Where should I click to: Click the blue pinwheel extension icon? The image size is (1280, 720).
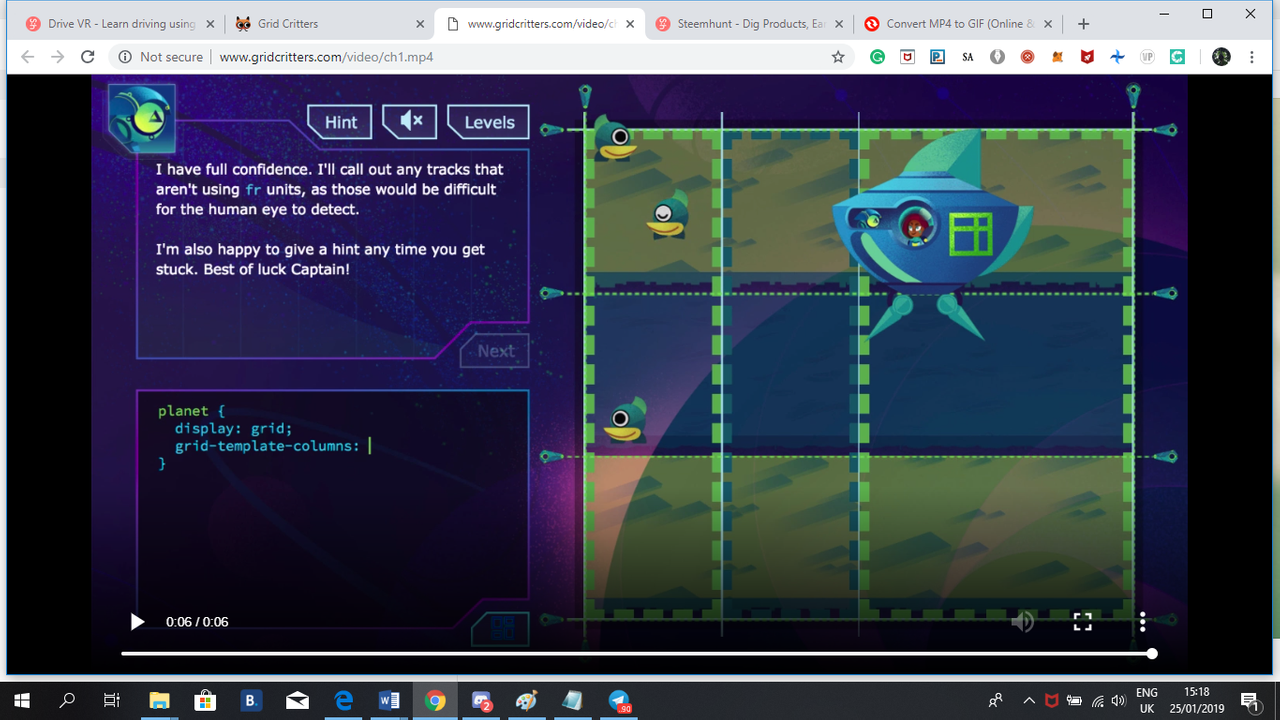pos(1117,57)
